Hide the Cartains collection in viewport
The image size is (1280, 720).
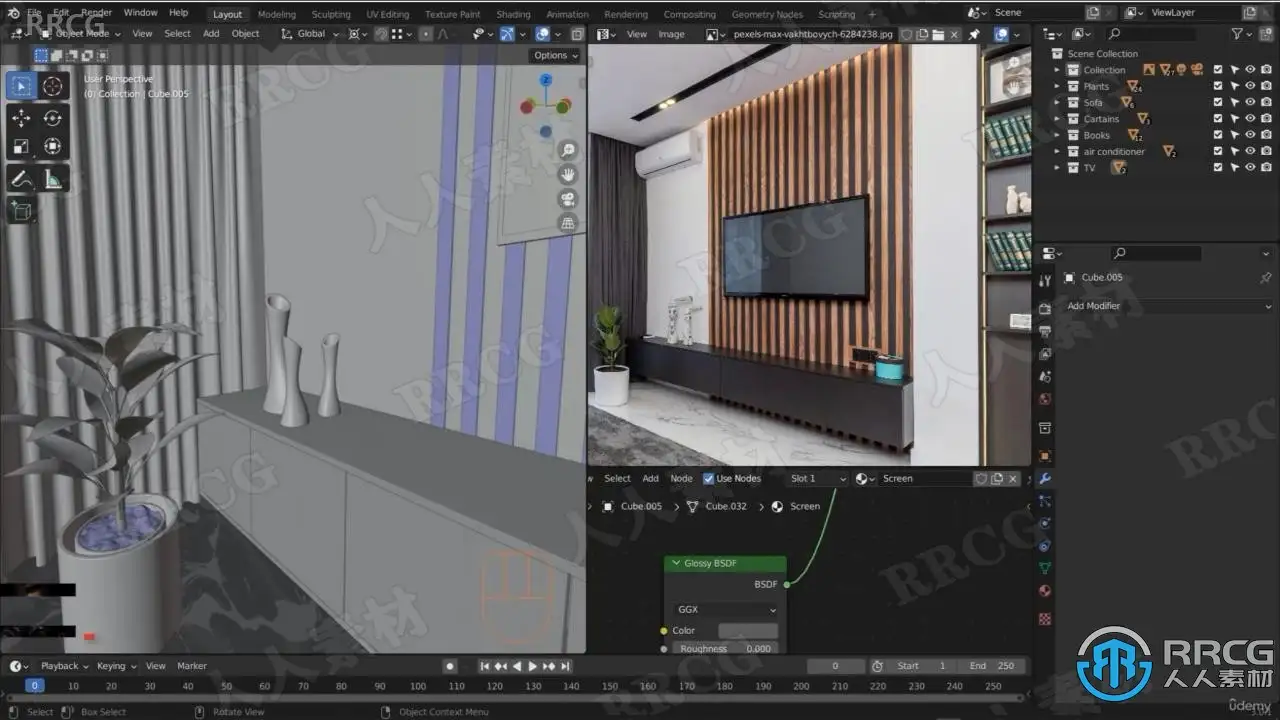pyautogui.click(x=1250, y=119)
